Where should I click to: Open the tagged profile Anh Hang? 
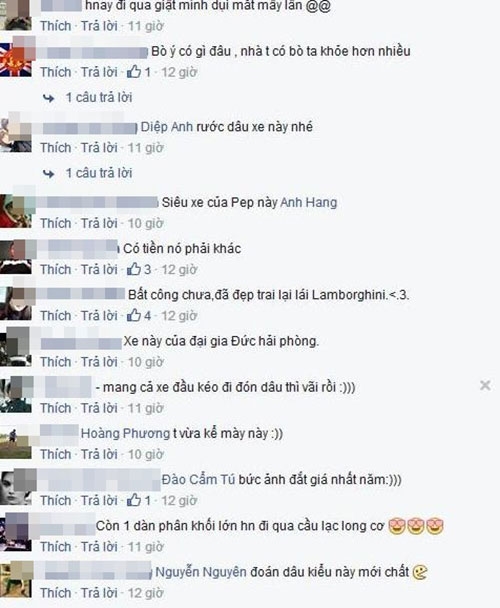tap(309, 203)
